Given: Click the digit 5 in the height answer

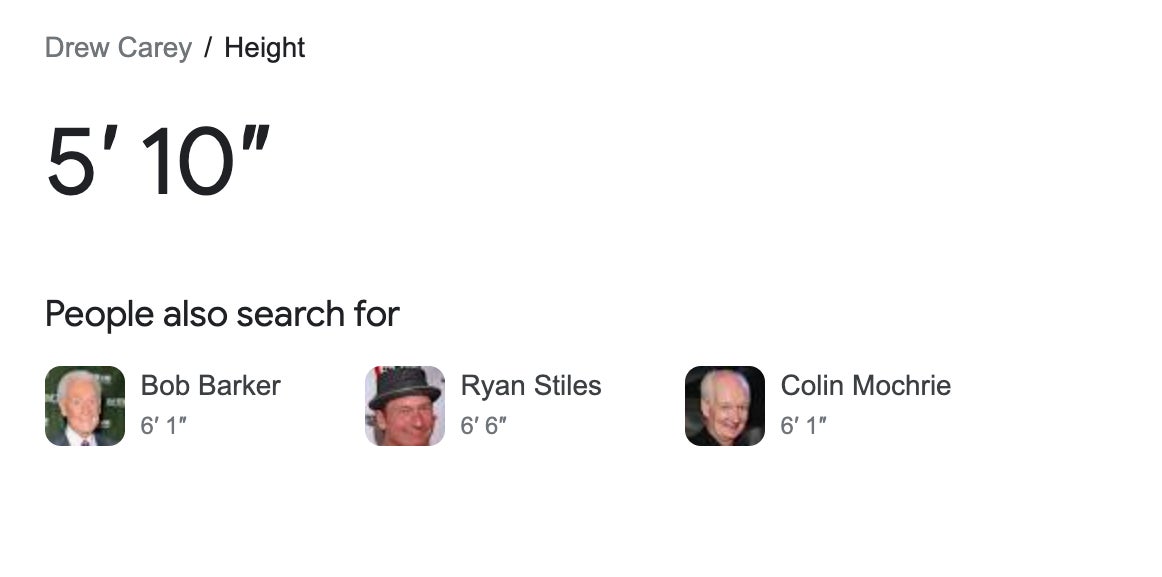Looking at the screenshot, I should [x=70, y=162].
